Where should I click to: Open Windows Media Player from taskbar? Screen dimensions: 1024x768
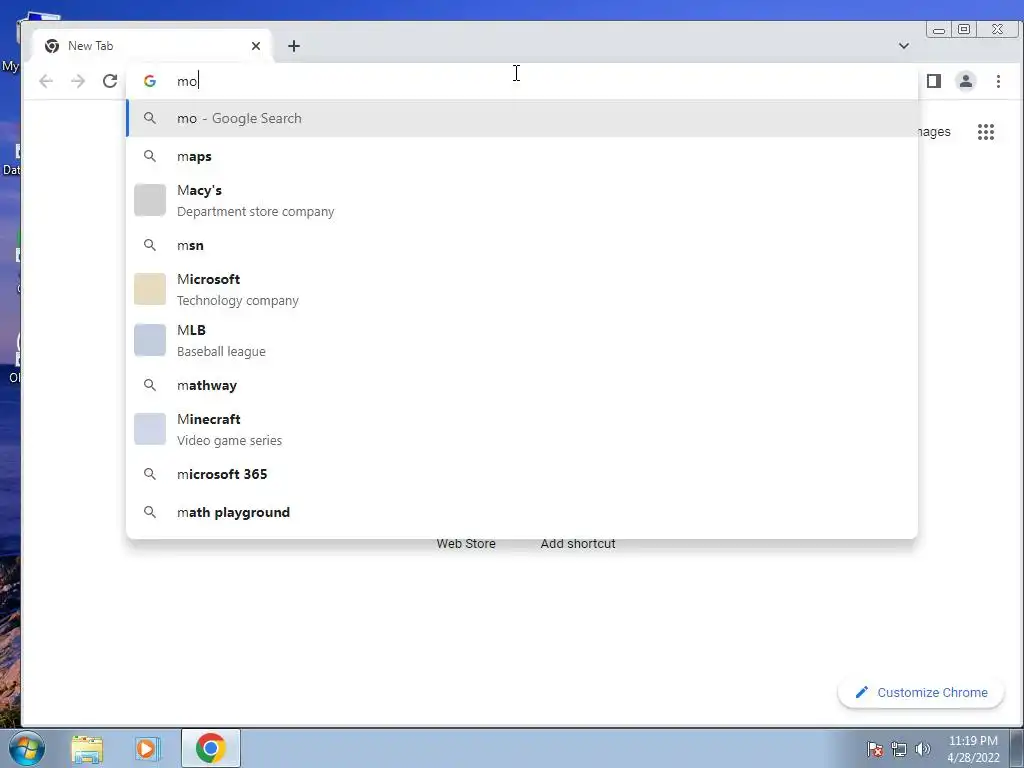(148, 748)
